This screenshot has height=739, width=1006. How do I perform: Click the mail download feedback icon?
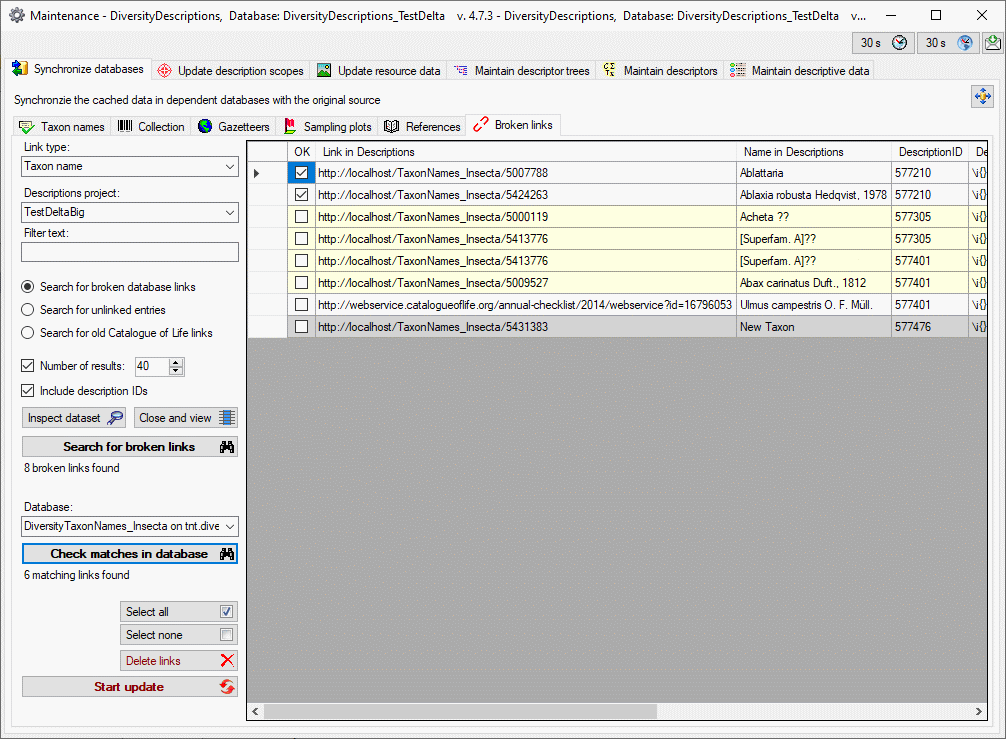point(992,43)
